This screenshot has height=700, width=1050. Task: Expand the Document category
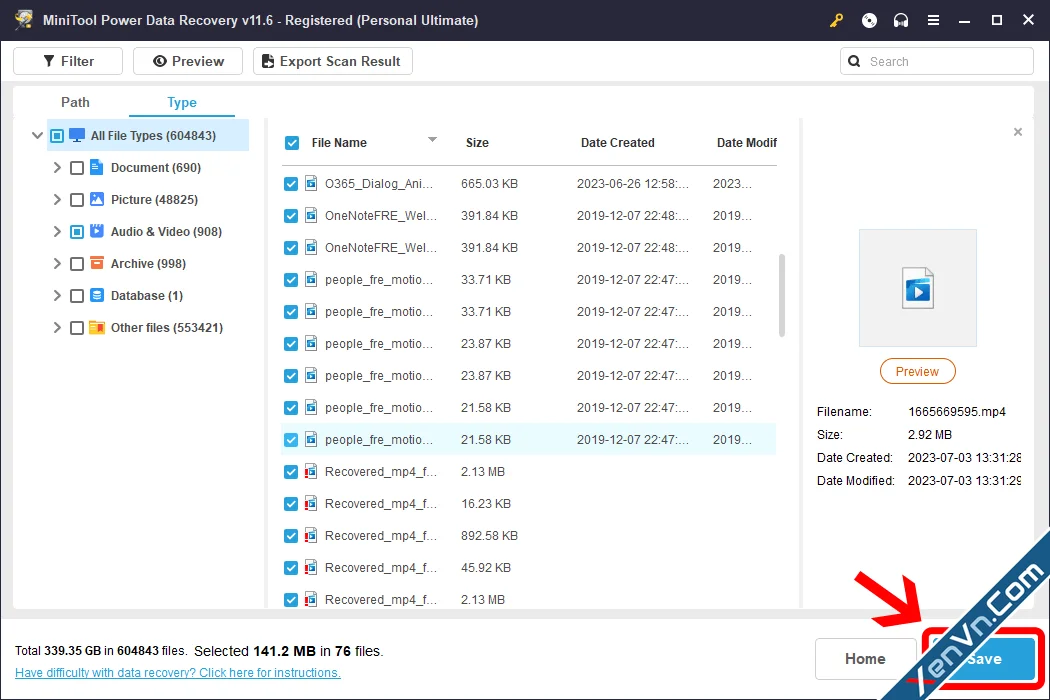pyautogui.click(x=57, y=167)
